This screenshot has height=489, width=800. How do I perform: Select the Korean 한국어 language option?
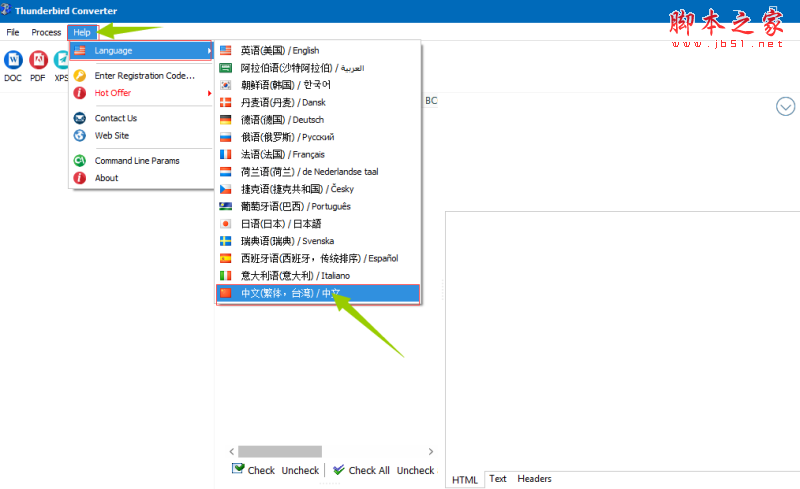coord(318,85)
